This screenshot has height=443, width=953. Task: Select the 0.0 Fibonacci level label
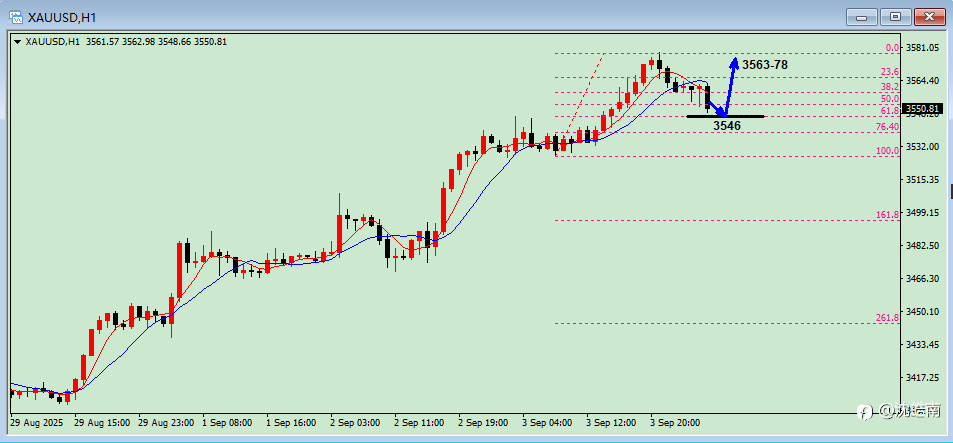[892, 48]
